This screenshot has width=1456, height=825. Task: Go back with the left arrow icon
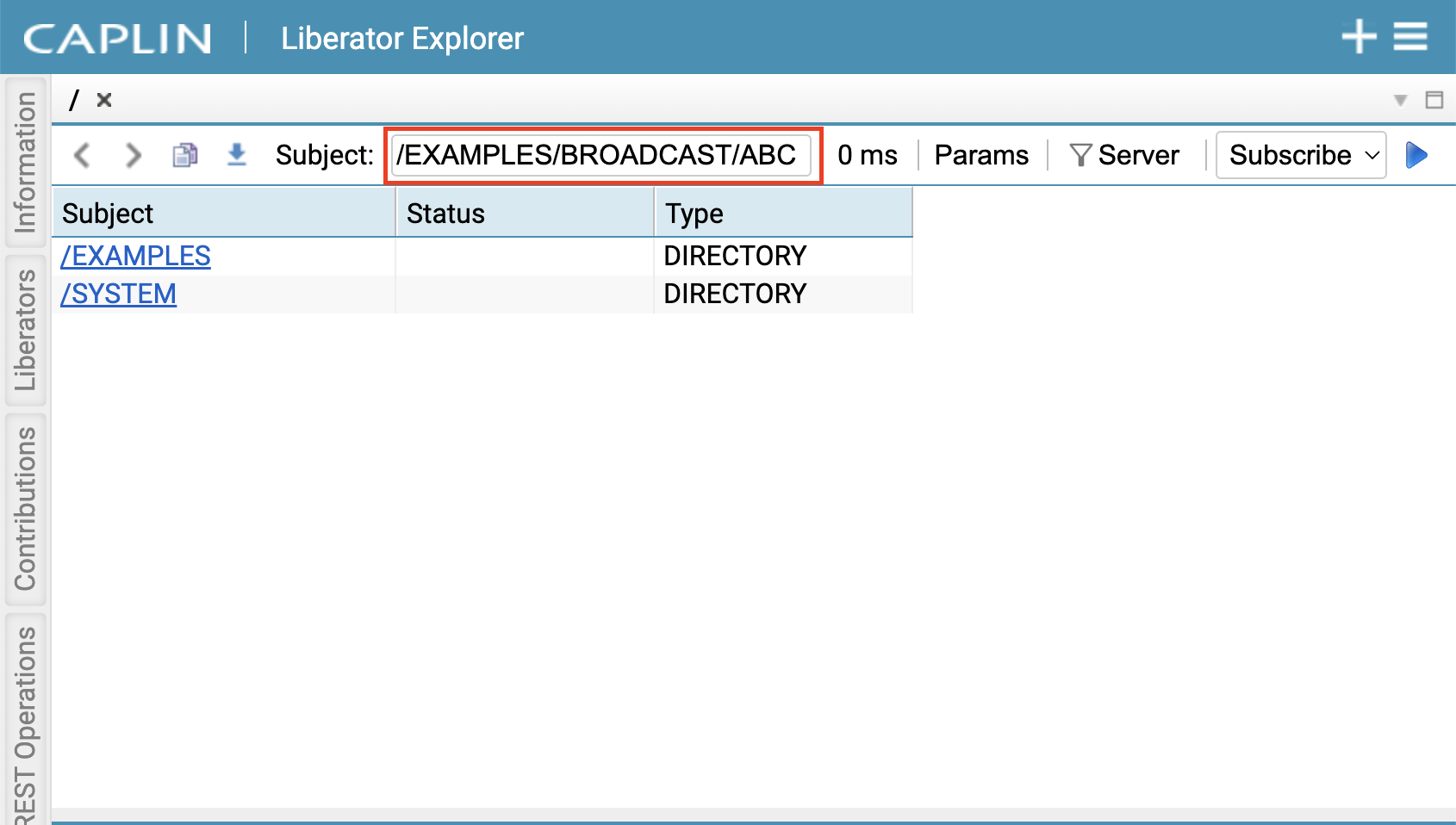tap(83, 155)
